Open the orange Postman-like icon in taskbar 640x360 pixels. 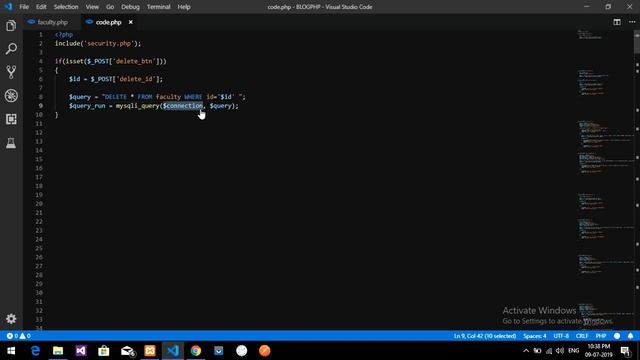264,351
